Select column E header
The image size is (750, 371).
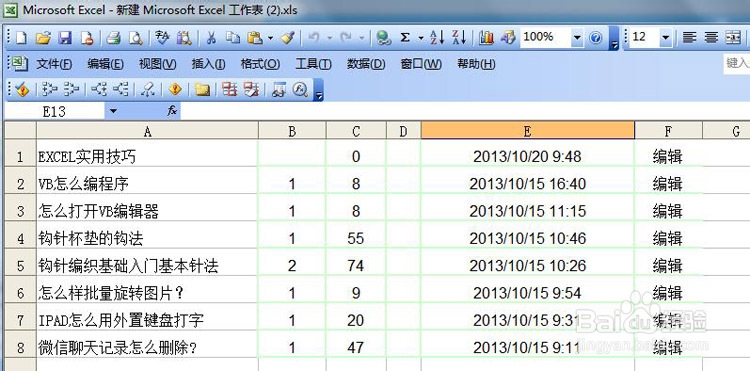pos(528,131)
